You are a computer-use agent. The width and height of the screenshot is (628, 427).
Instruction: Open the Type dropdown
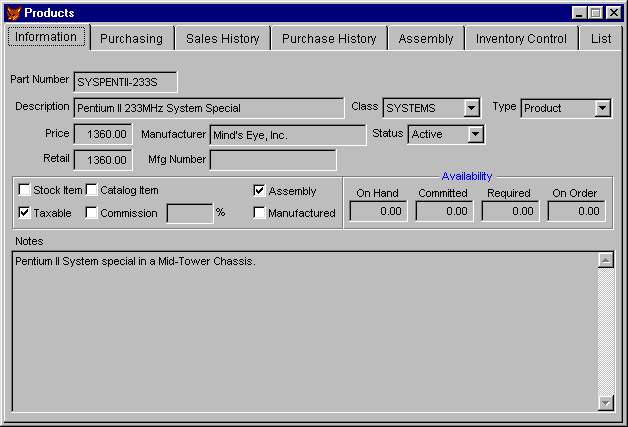pos(602,108)
